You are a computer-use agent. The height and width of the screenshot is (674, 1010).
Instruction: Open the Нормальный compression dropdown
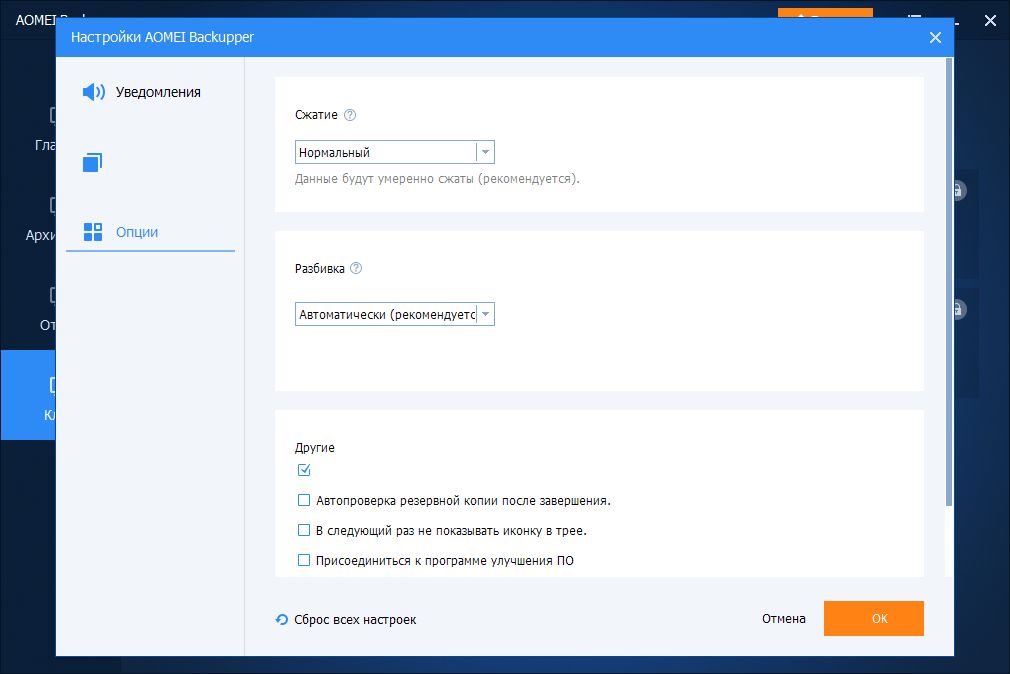point(395,152)
